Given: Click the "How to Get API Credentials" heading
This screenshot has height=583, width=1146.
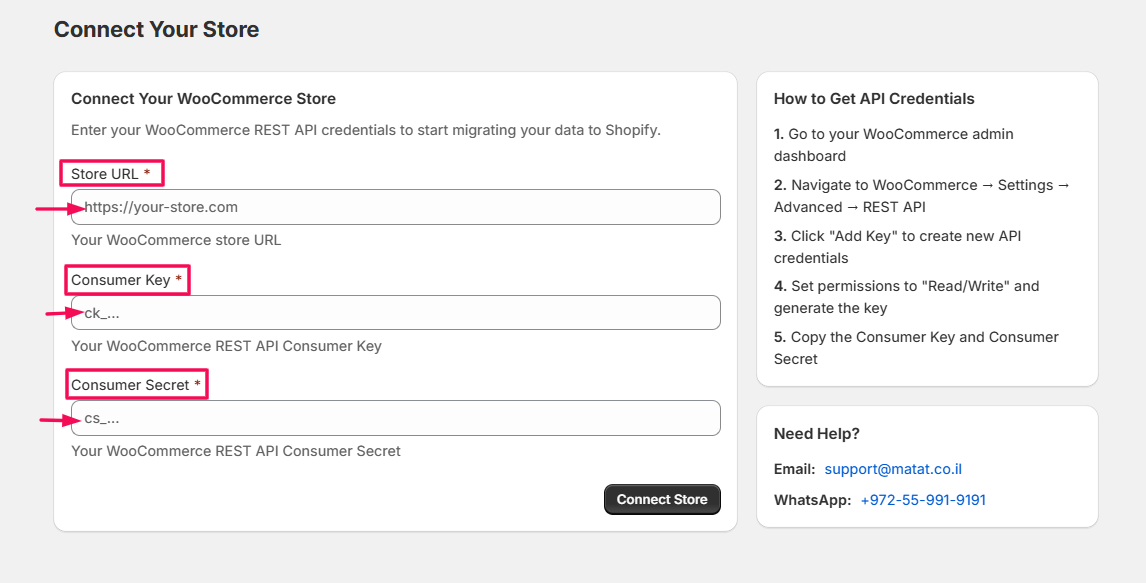Looking at the screenshot, I should [873, 99].
